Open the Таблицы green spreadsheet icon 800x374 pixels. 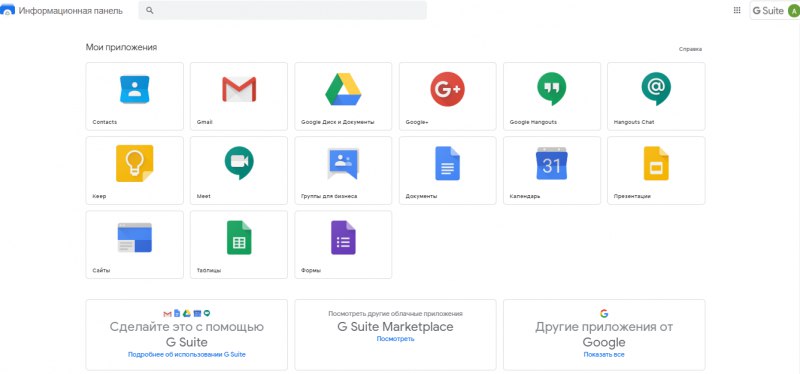(x=239, y=238)
